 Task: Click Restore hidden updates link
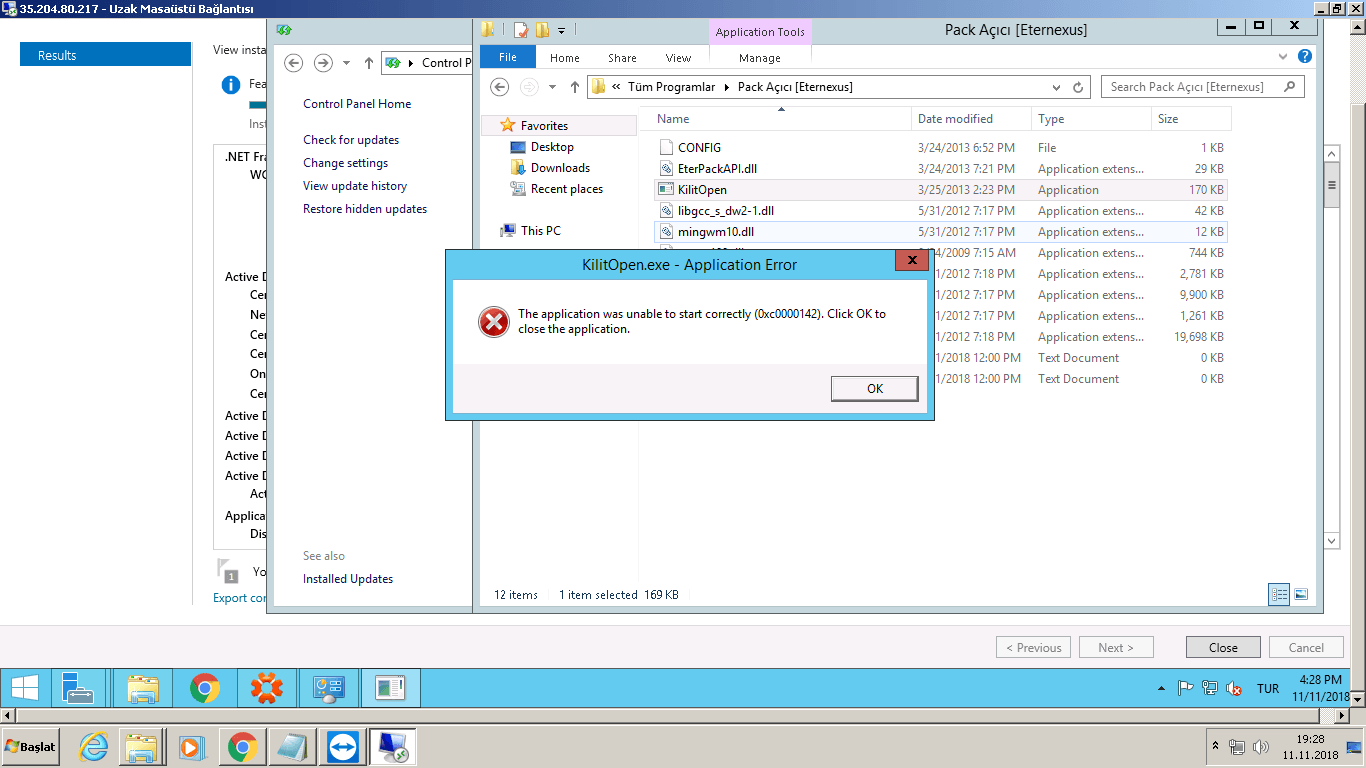365,209
